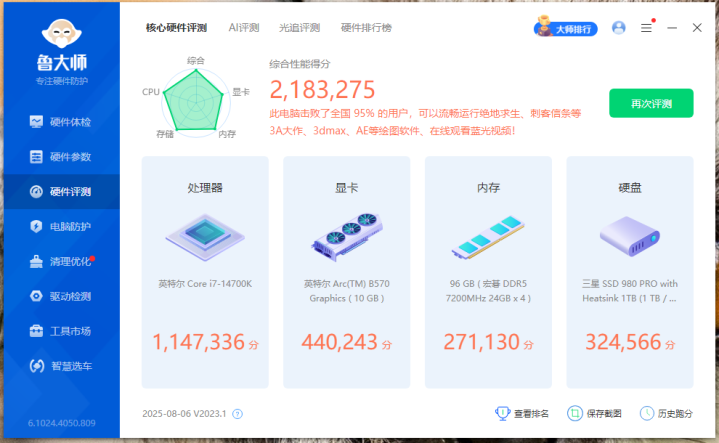Click the 显卡 card title
The image size is (719, 443).
point(347,188)
